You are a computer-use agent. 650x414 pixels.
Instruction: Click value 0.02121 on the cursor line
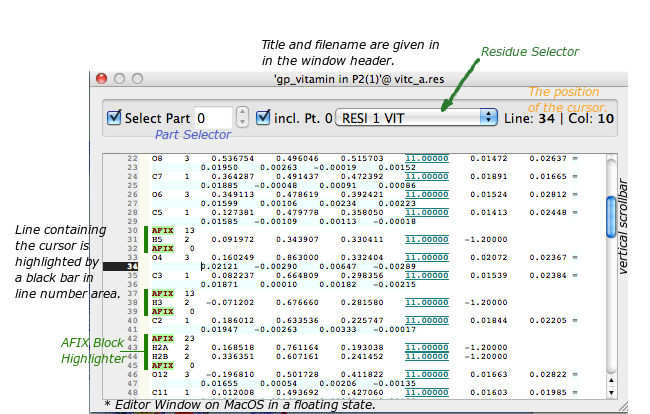pos(219,266)
